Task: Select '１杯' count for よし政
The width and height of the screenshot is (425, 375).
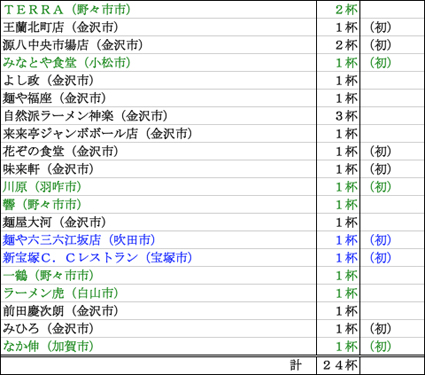Action: pyautogui.click(x=346, y=80)
